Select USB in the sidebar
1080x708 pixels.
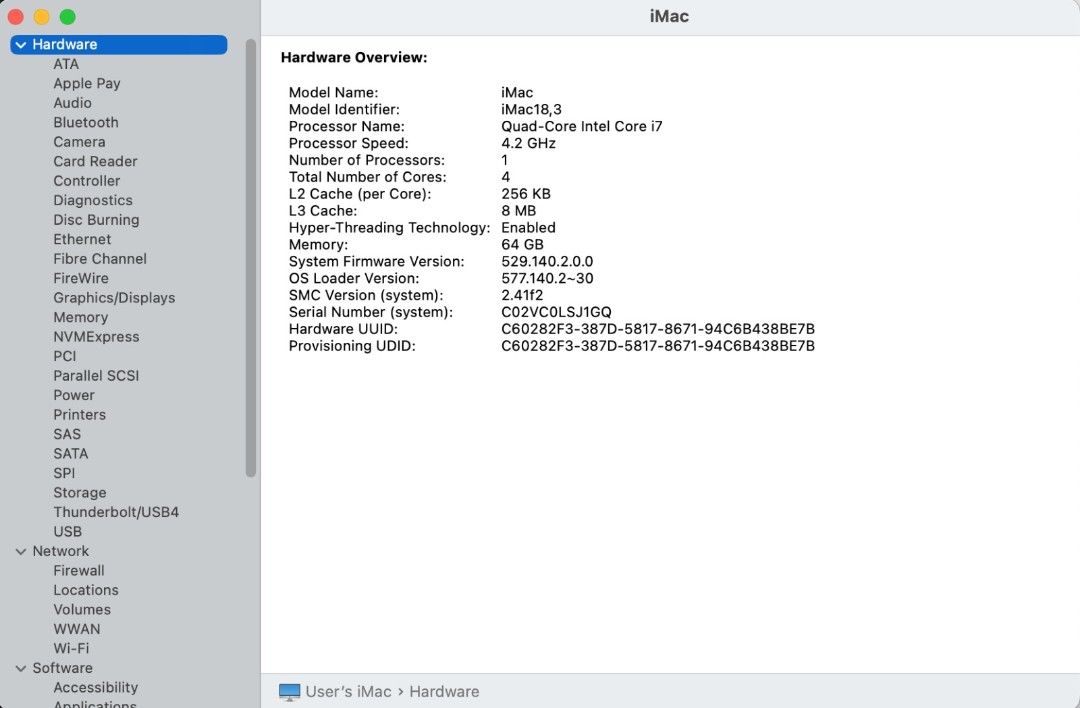[68, 532]
